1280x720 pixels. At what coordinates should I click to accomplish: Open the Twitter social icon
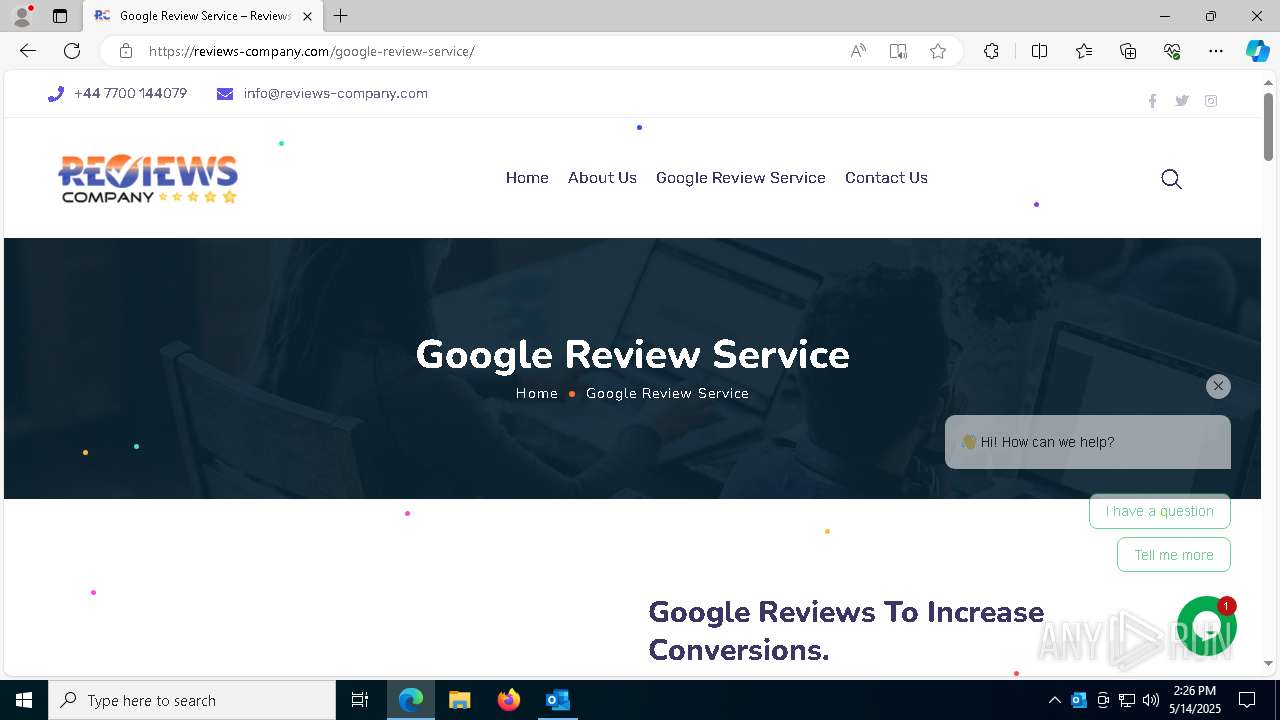coord(1182,101)
